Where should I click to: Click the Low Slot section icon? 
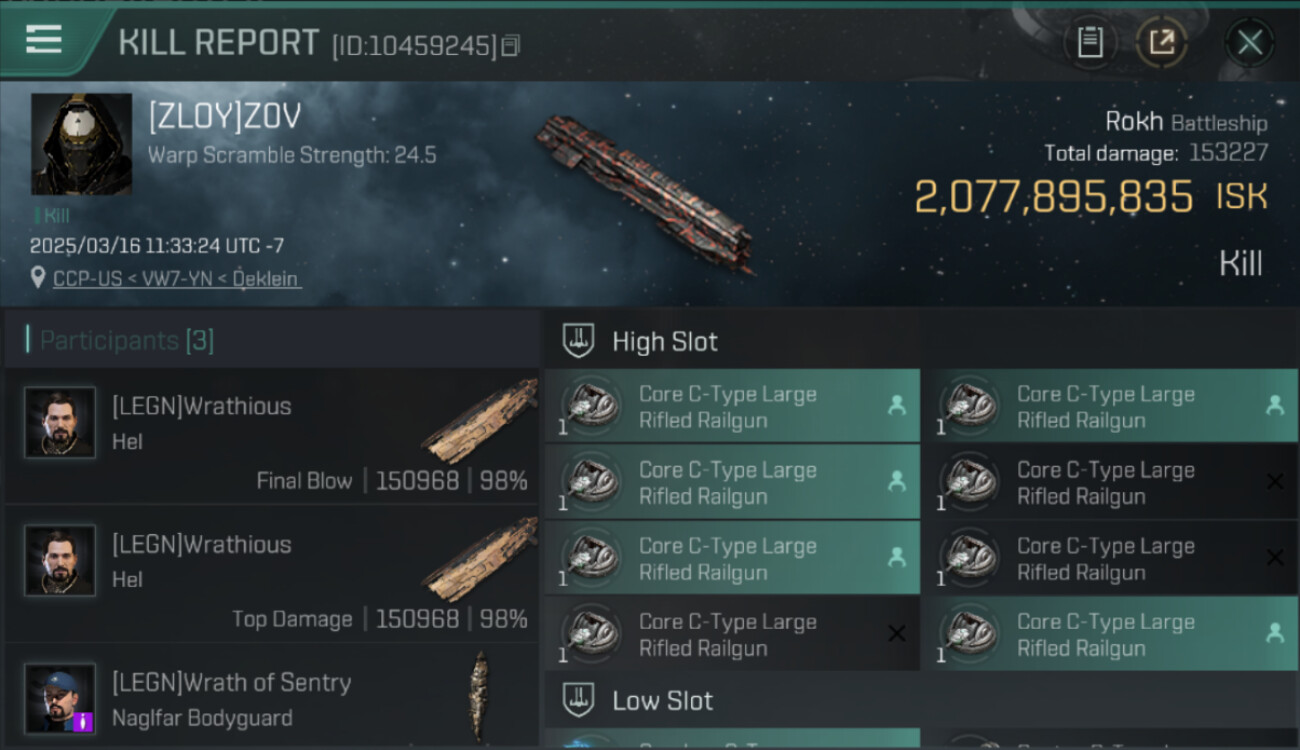(x=580, y=700)
